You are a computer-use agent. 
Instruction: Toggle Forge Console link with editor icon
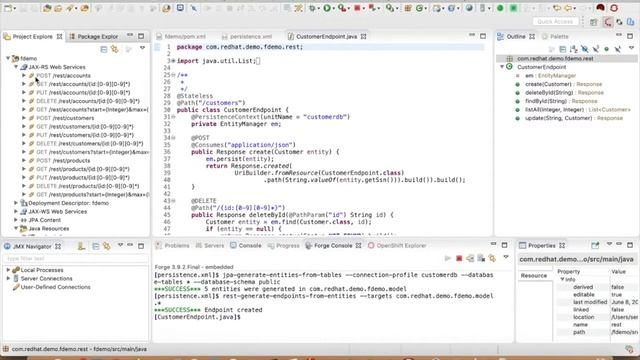click(492, 258)
